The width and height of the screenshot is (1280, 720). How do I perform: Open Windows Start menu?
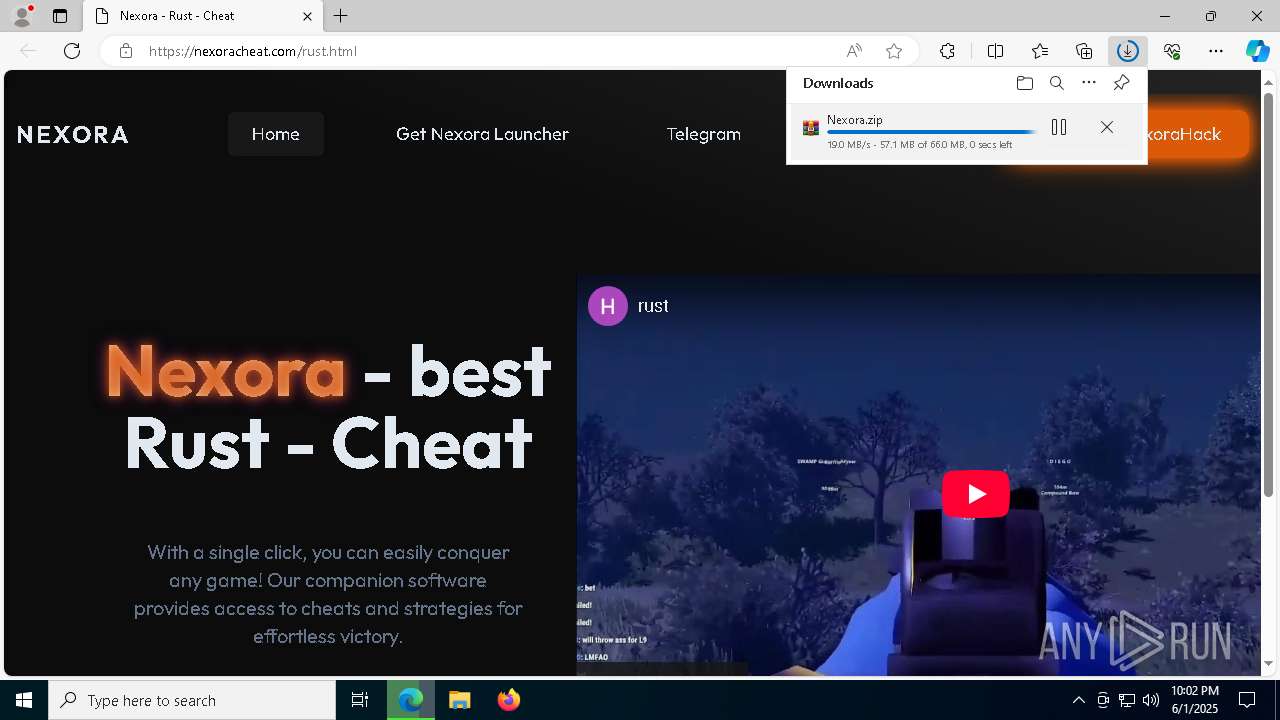[x=24, y=700]
